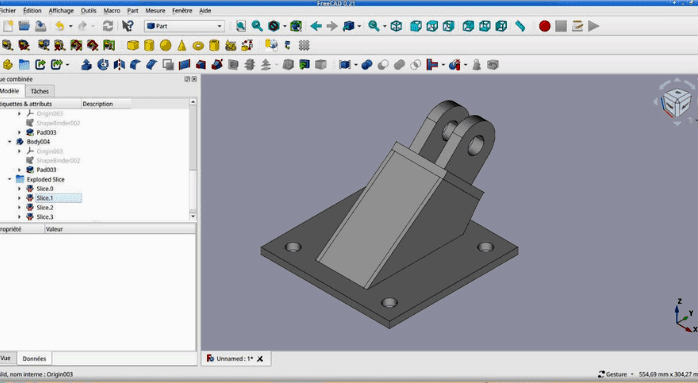Switch to front view

click(x=415, y=26)
